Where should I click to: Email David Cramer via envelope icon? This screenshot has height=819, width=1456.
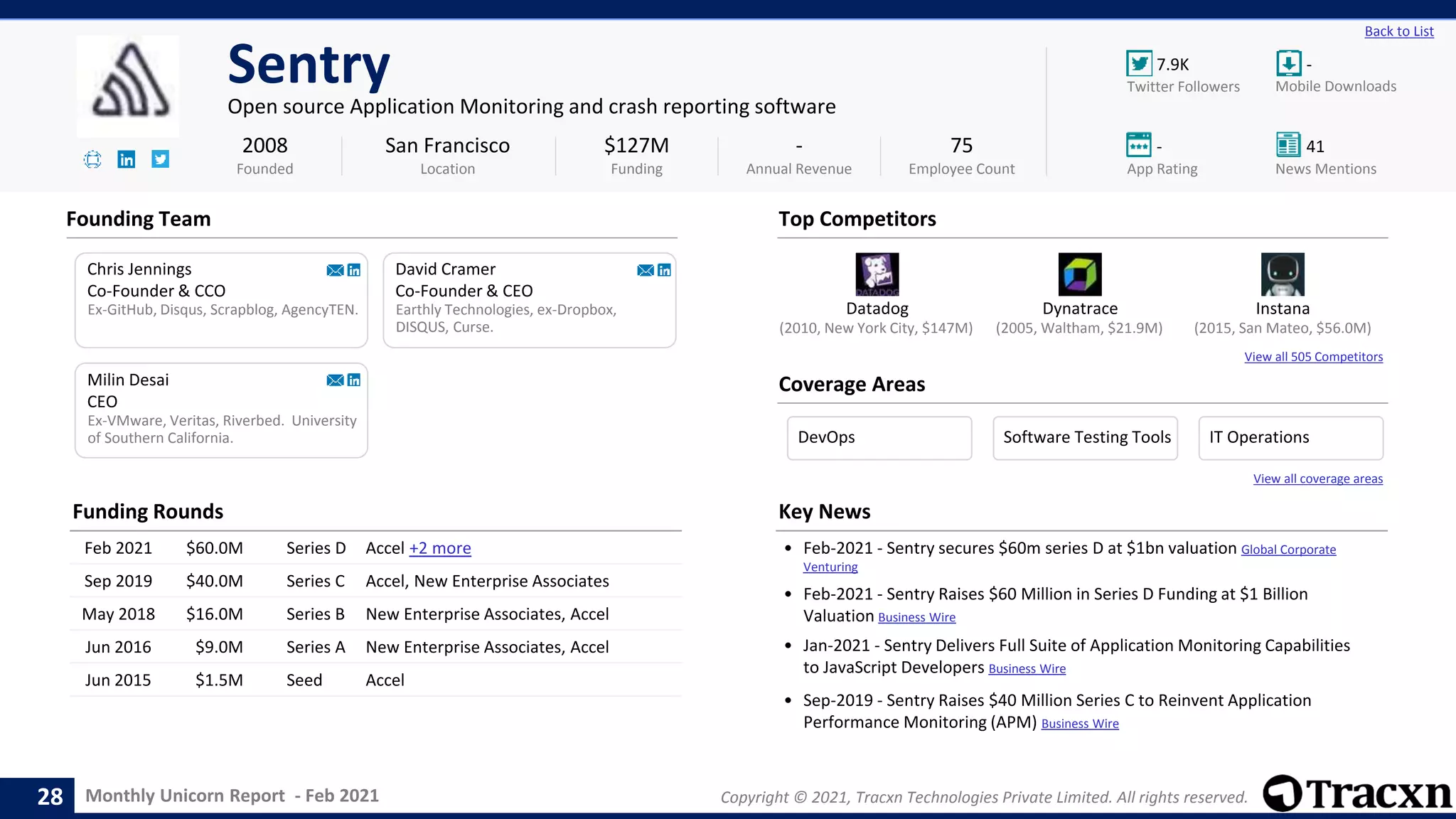coord(646,270)
